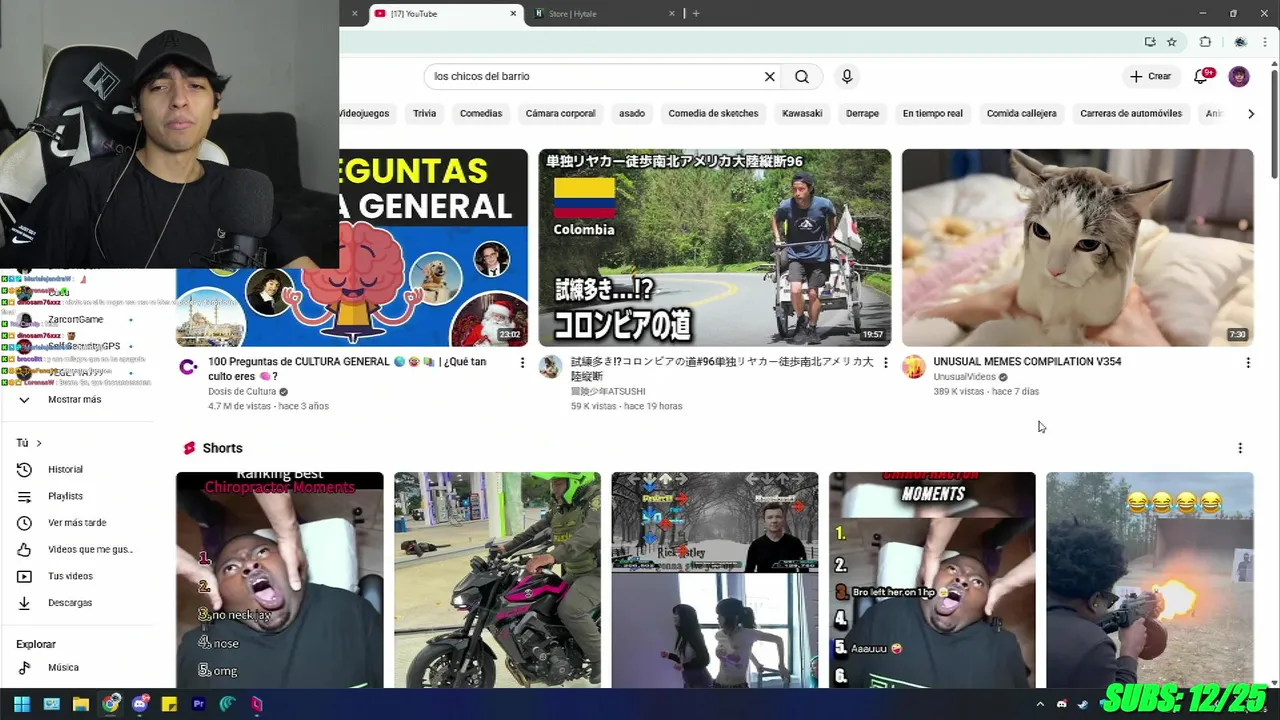Open Windows Start menu
Image resolution: width=1280 pixels, height=720 pixels.
[x=21, y=704]
